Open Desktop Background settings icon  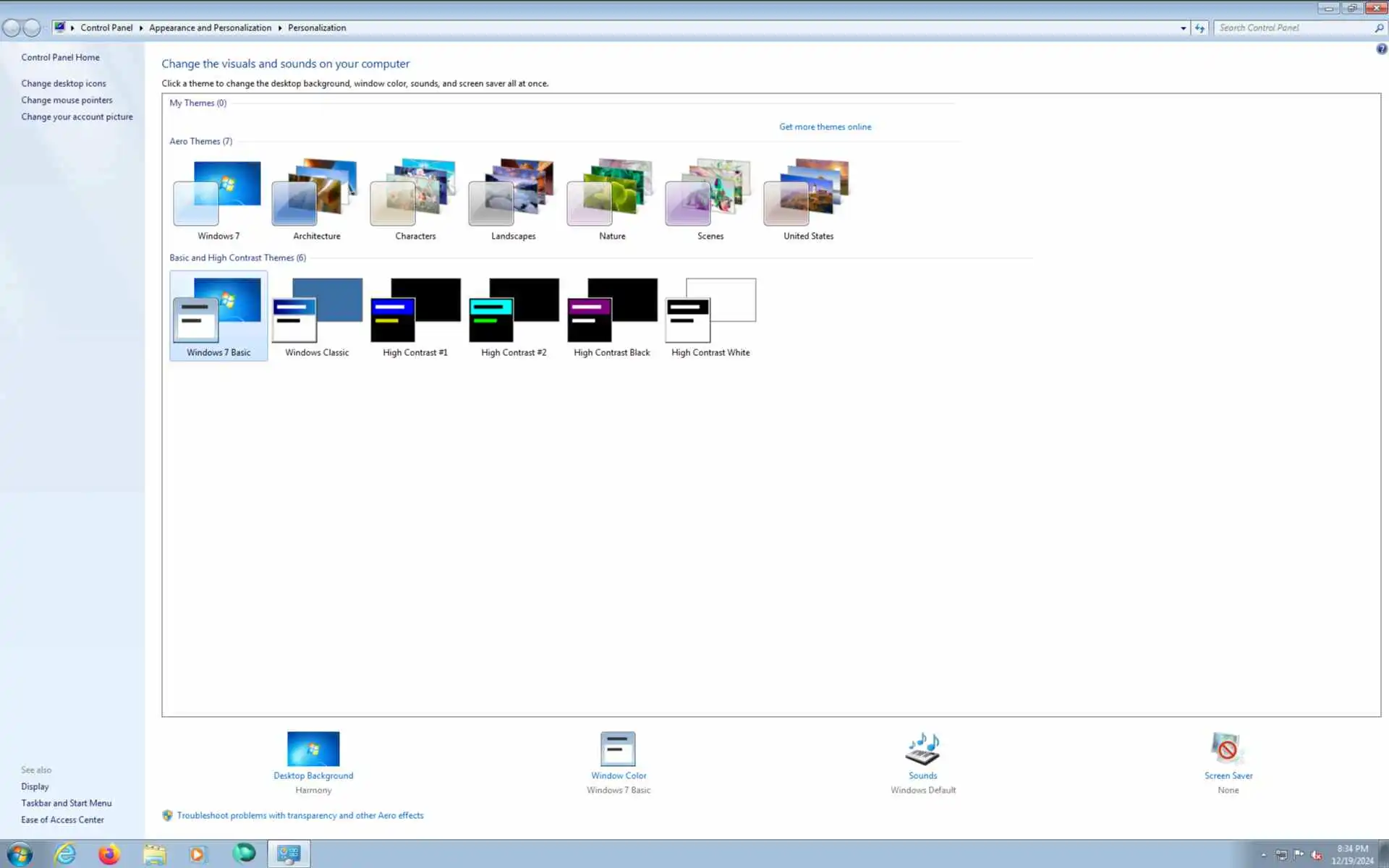[x=313, y=749]
